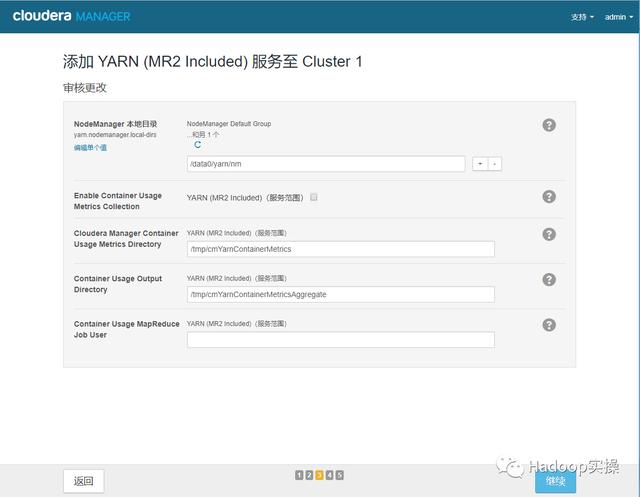The width and height of the screenshot is (640, 497).
Task: Open the 支持 support dropdown menu
Action: coord(582,17)
